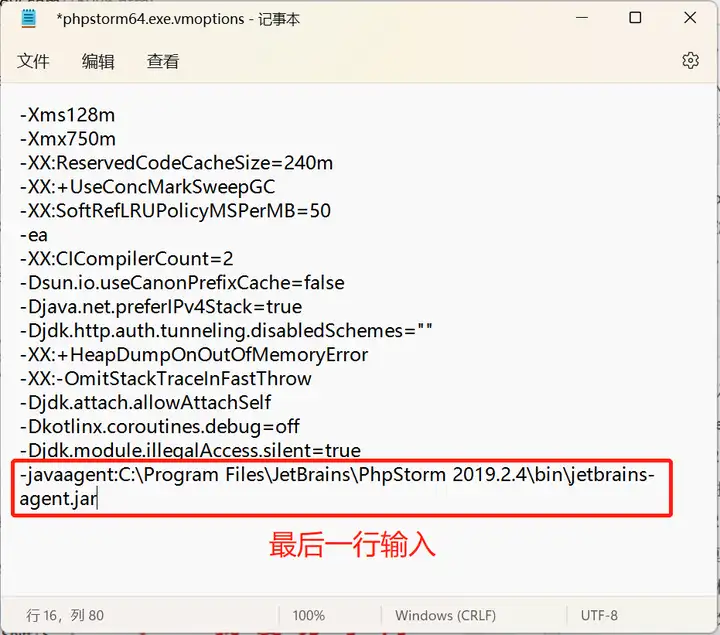Click the tunneling.disabledSchemes line
This screenshot has height=635, width=720.
(x=226, y=331)
